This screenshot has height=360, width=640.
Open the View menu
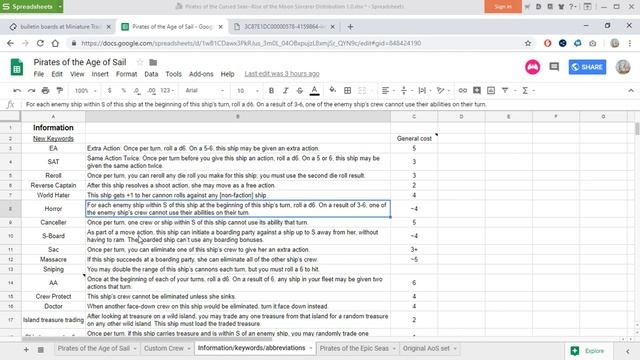click(77, 74)
